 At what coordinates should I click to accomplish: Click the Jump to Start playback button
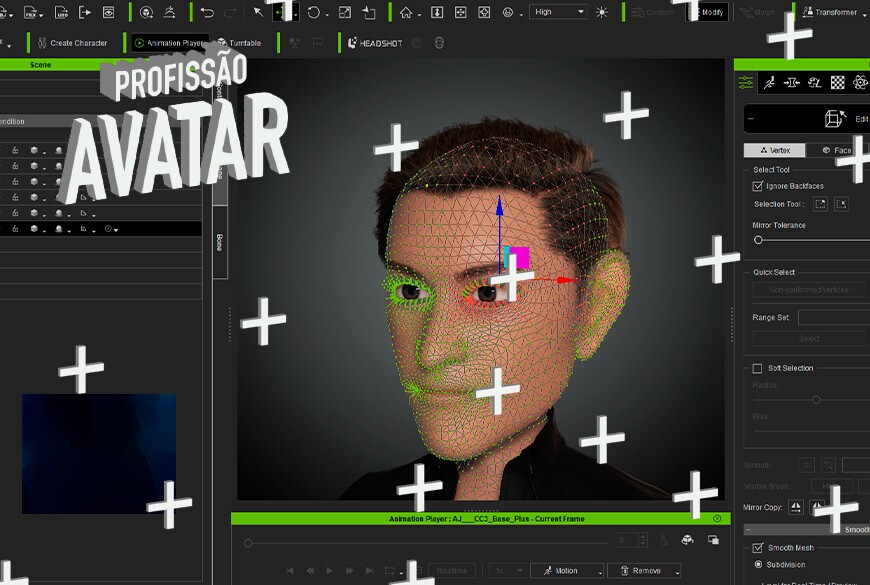[290, 571]
